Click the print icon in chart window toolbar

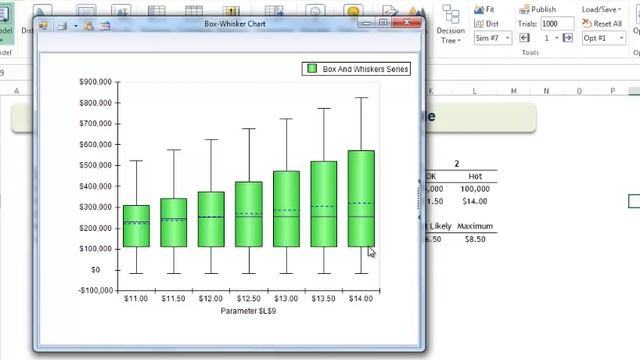62,26
